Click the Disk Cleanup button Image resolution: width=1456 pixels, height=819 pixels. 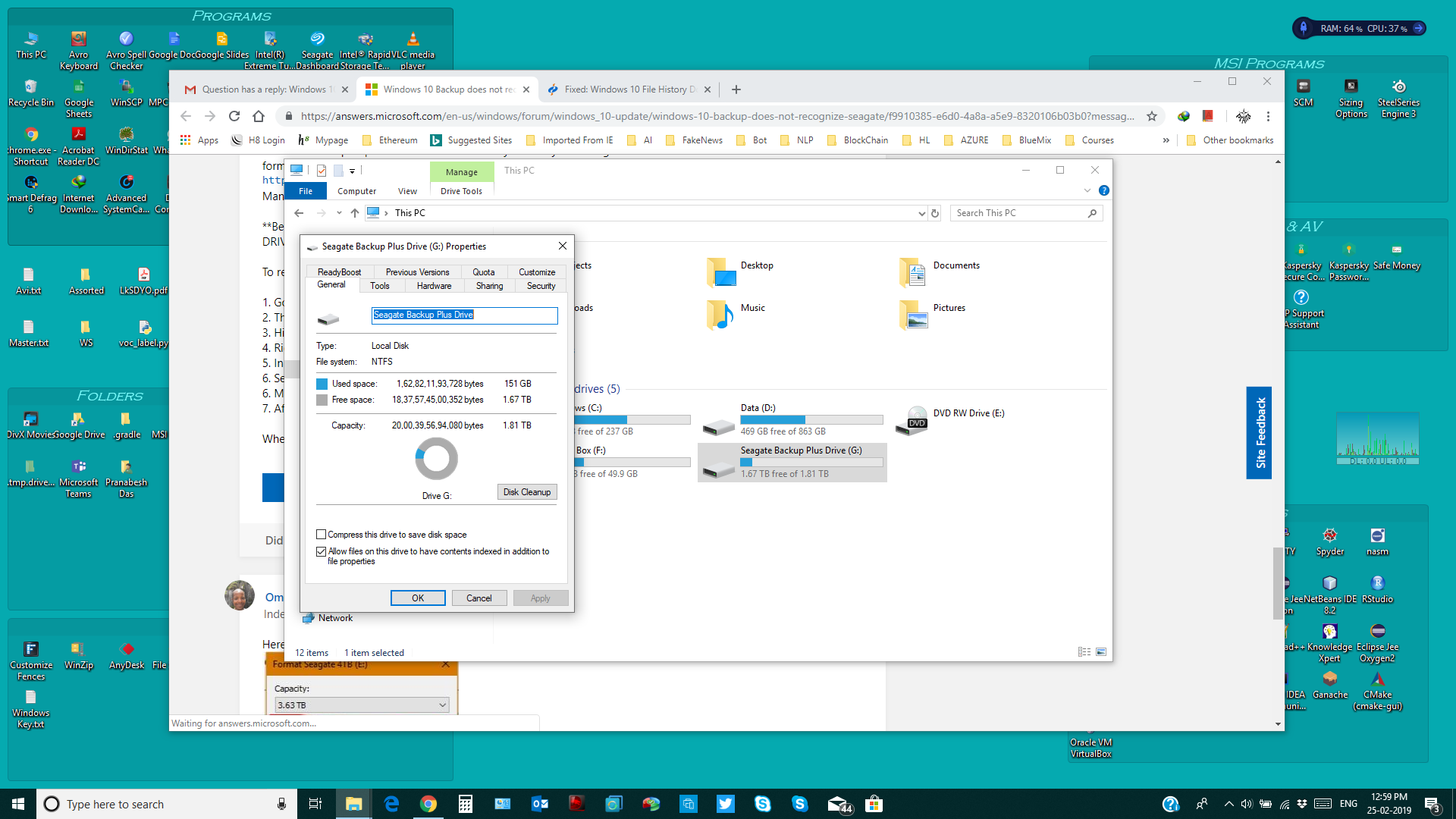[x=527, y=492]
